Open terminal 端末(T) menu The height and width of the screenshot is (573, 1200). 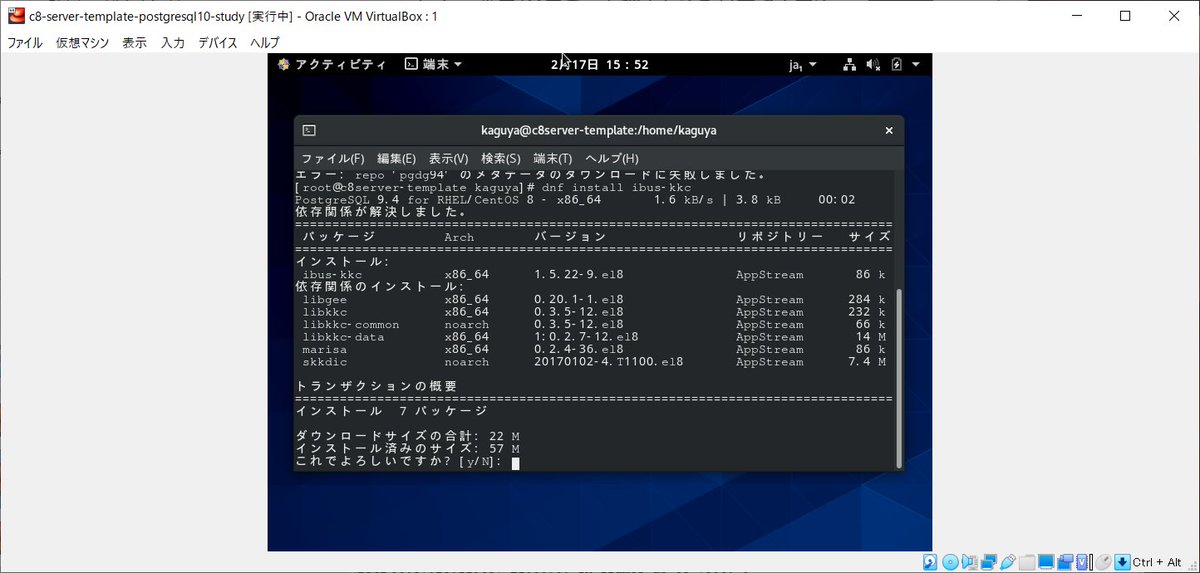pyautogui.click(x=553, y=158)
